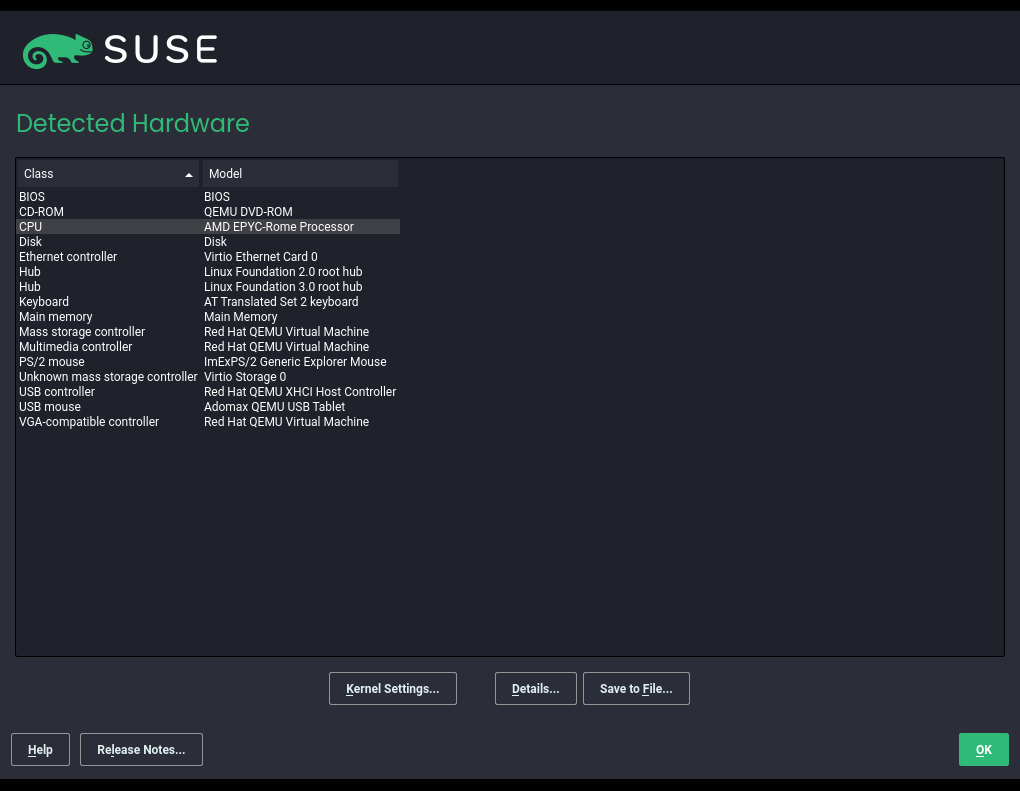Click the SUSE chameleon logo
Screen dimensions: 1020x791
coord(55,47)
